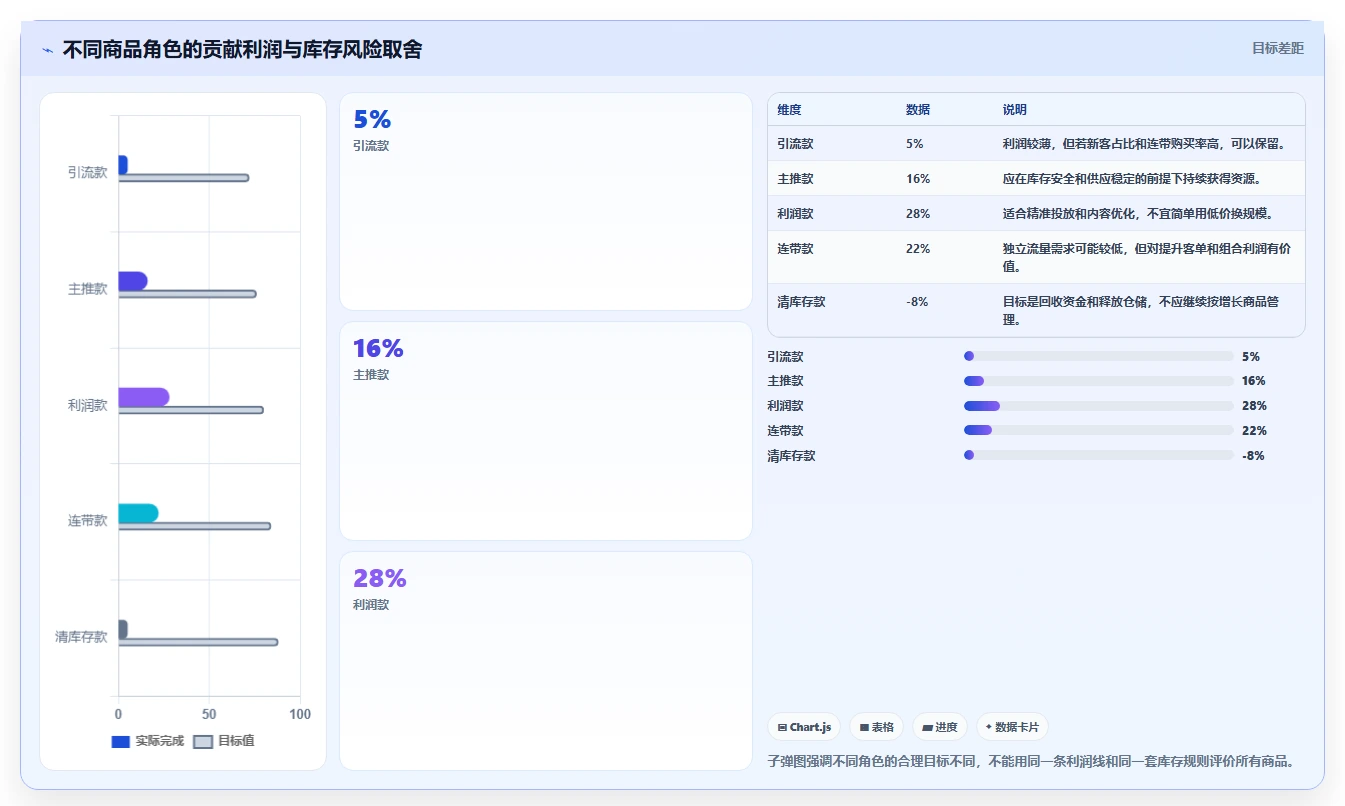Click the lightning icon beside the page title
The image size is (1345, 806).
[48, 50]
